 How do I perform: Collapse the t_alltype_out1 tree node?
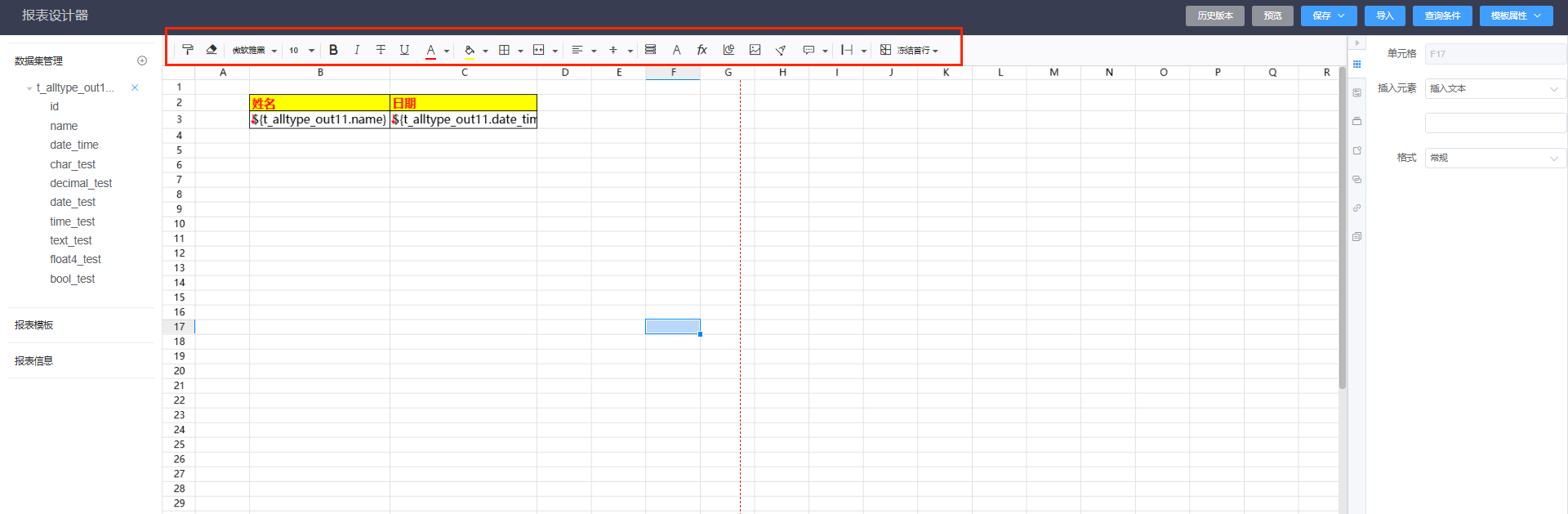29,88
